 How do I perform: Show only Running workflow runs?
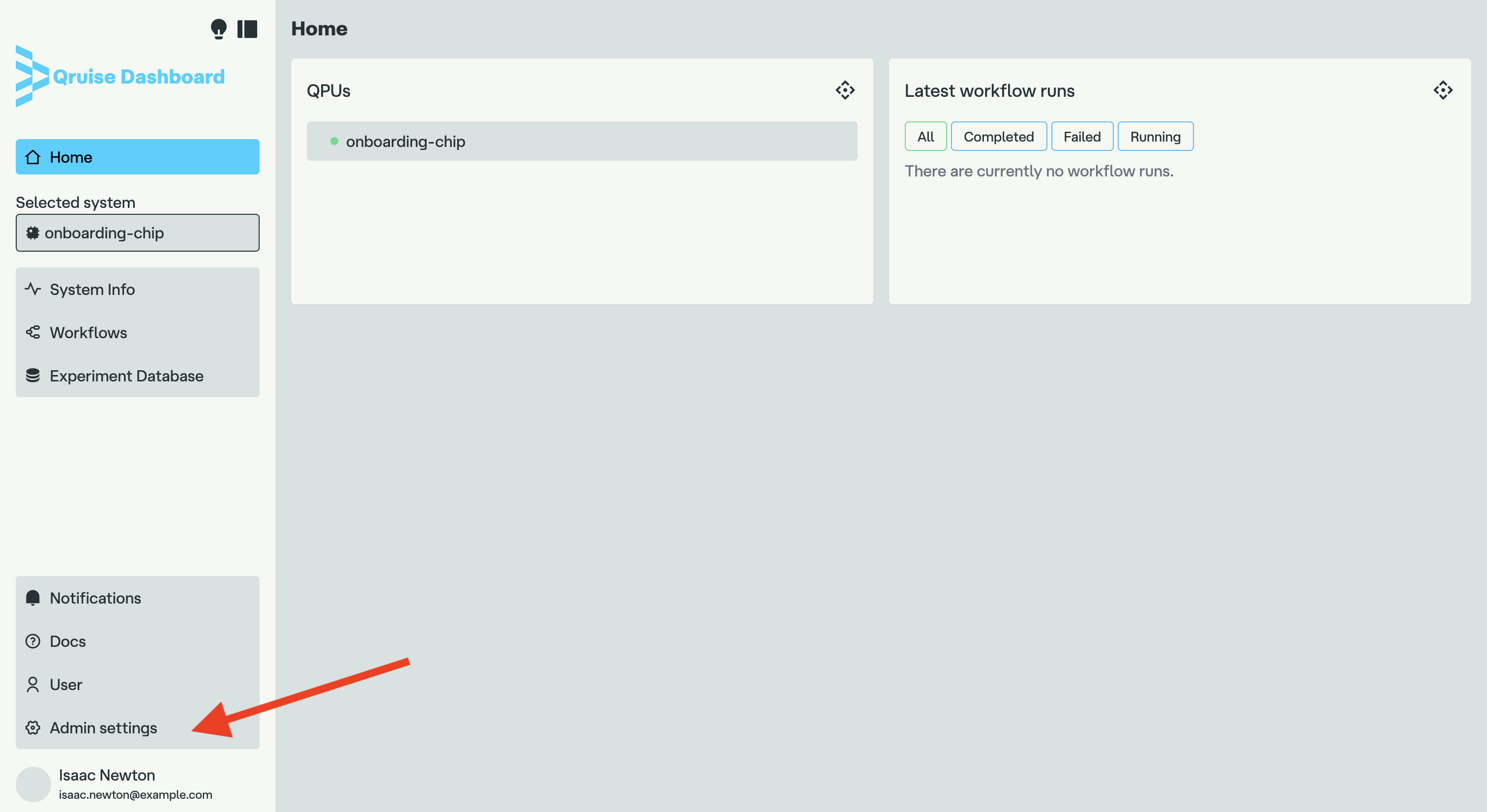click(1155, 137)
